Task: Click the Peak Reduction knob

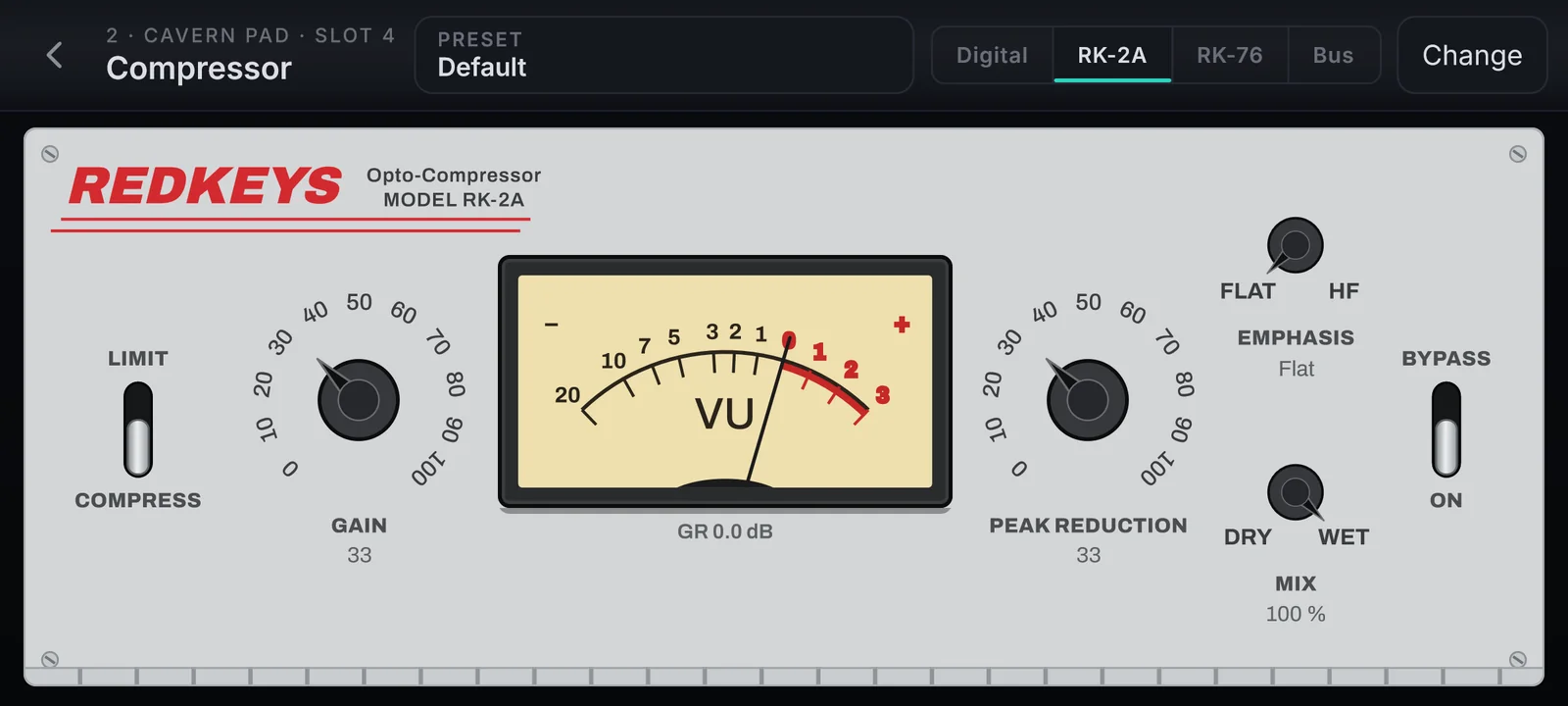Action: pos(1088,399)
